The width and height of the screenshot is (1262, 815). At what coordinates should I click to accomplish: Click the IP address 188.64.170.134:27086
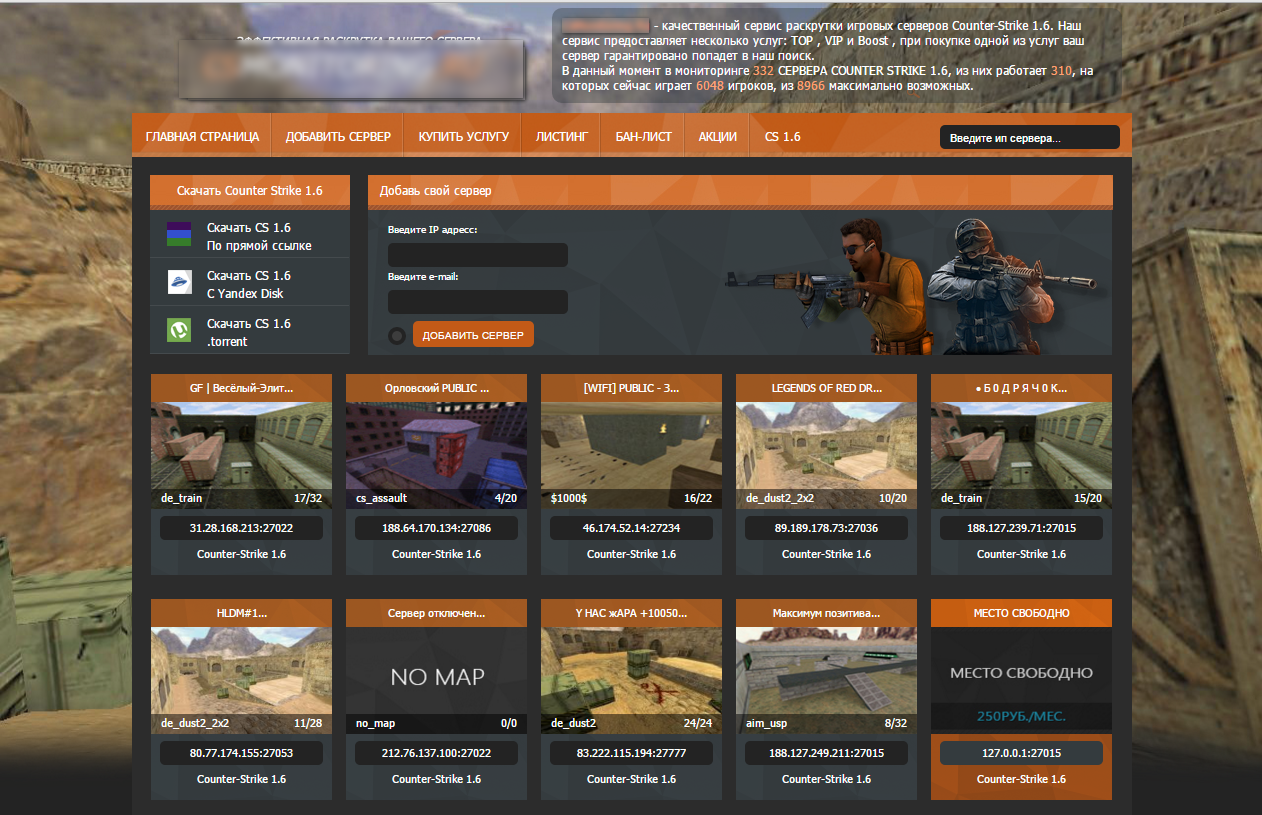point(436,528)
